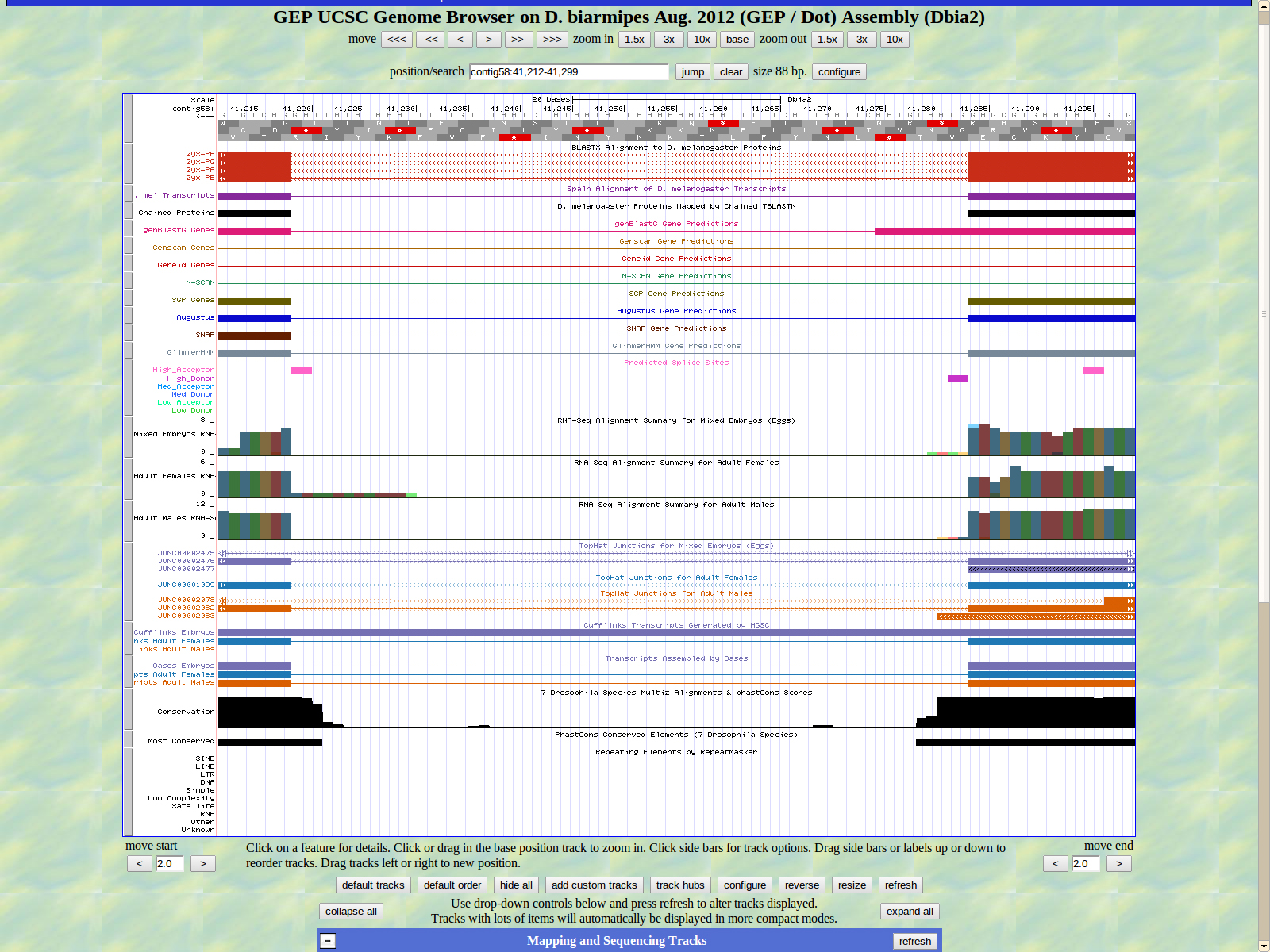Click the move start right arrow button
The height and width of the screenshot is (952, 1270).
pos(203,863)
